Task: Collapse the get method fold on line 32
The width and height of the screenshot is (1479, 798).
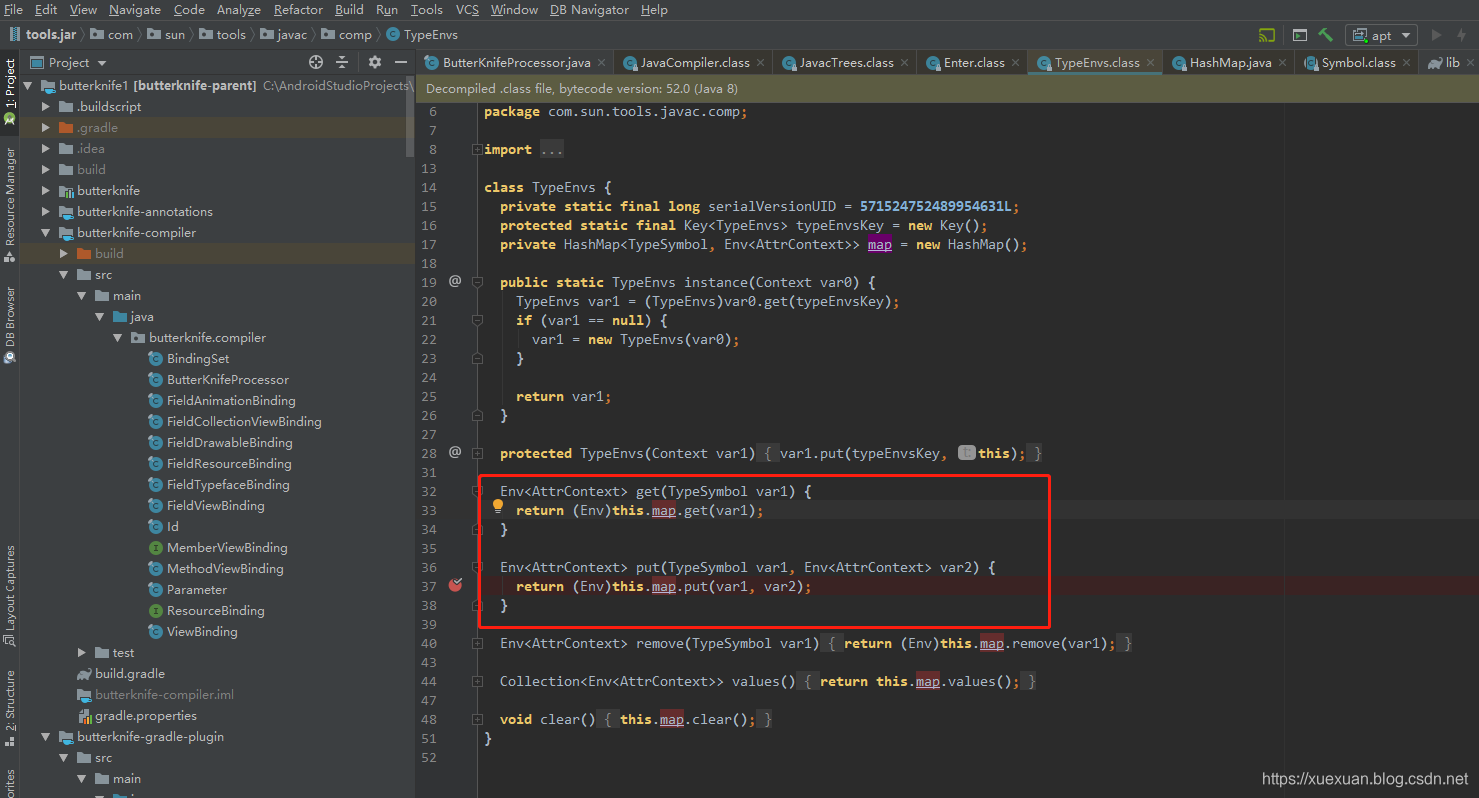Action: 477,492
